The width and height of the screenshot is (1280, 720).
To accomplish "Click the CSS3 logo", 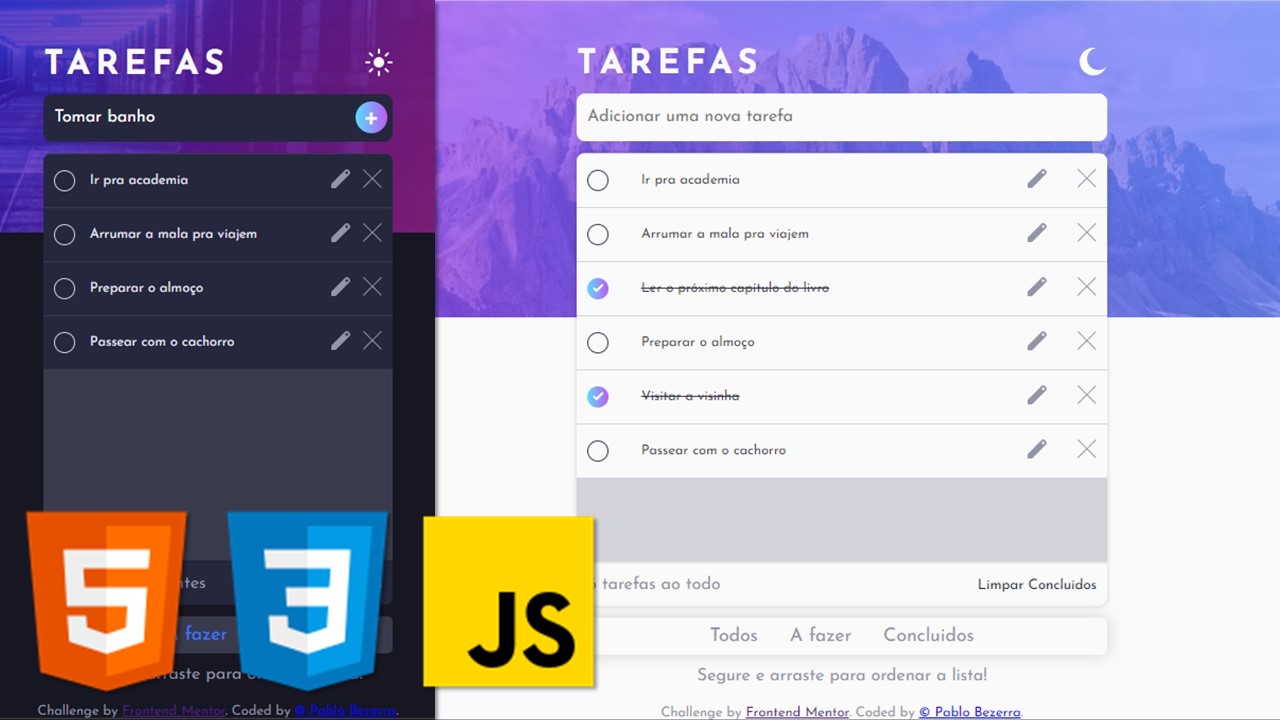I will tap(307, 600).
